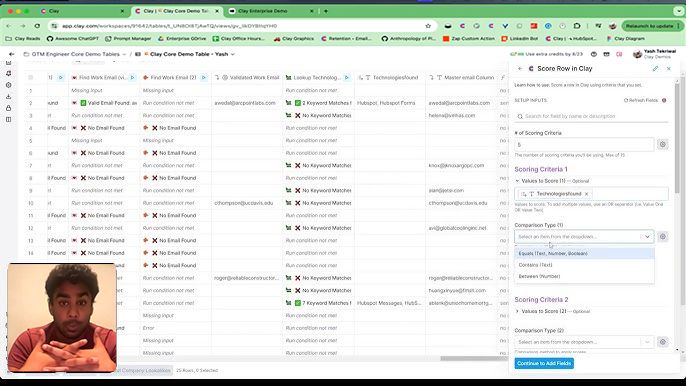Open Clay Diagram bookmark
The width and height of the screenshot is (686, 386).
pos(626,39)
